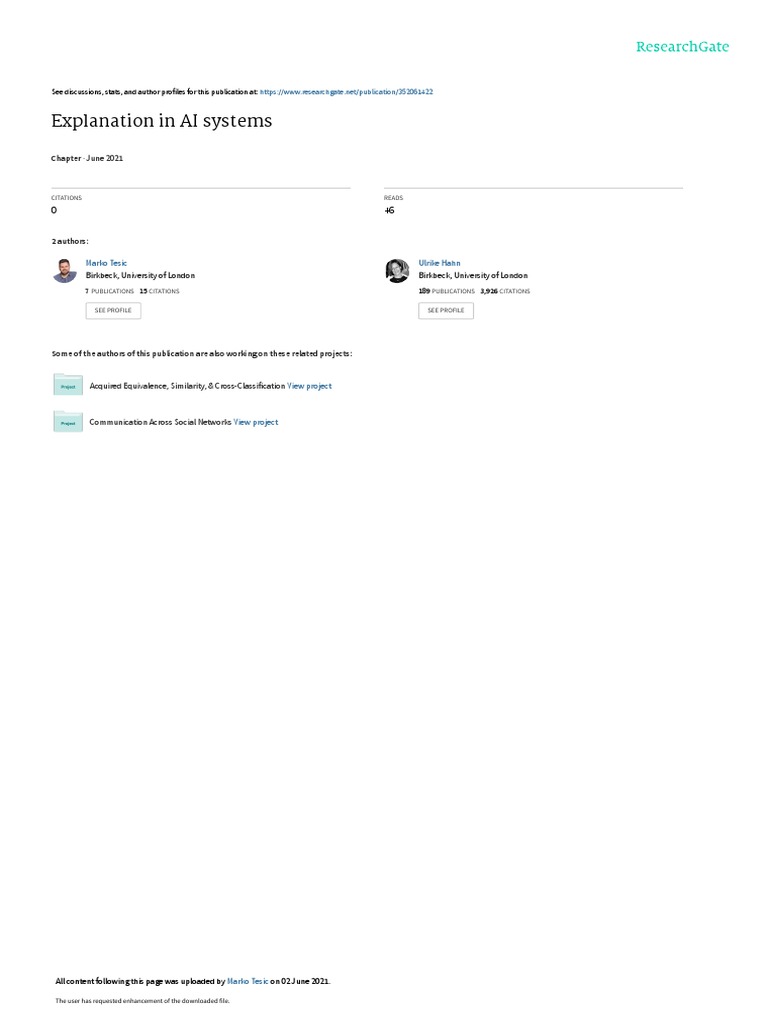Viewport: 768px width, 1024px height.
Task: Open Marko Tesic author name link
Action: click(x=106, y=263)
